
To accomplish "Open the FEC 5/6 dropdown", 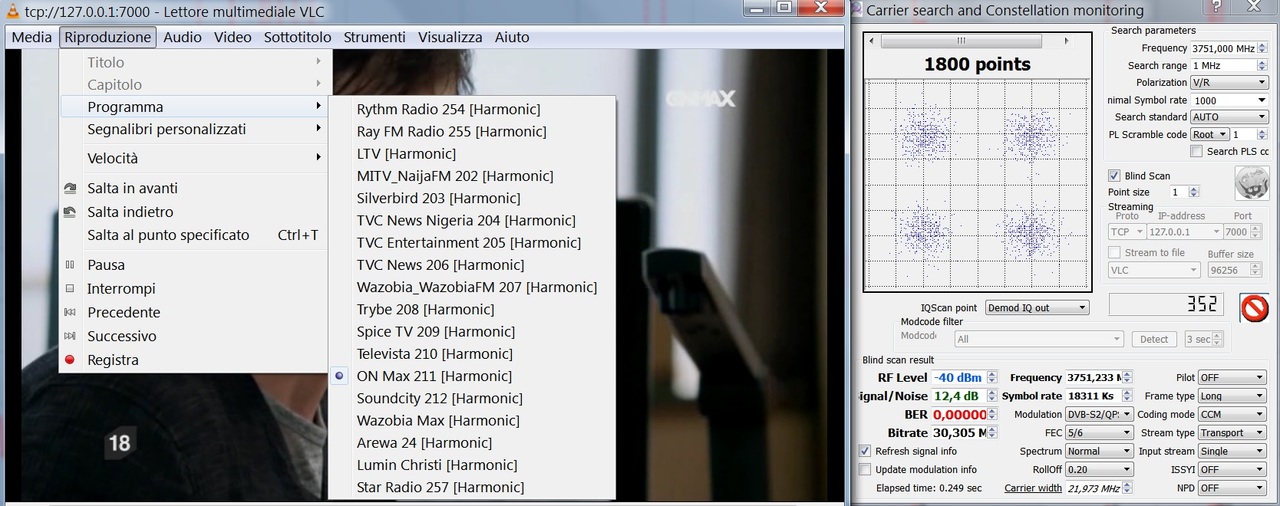I will [1099, 433].
